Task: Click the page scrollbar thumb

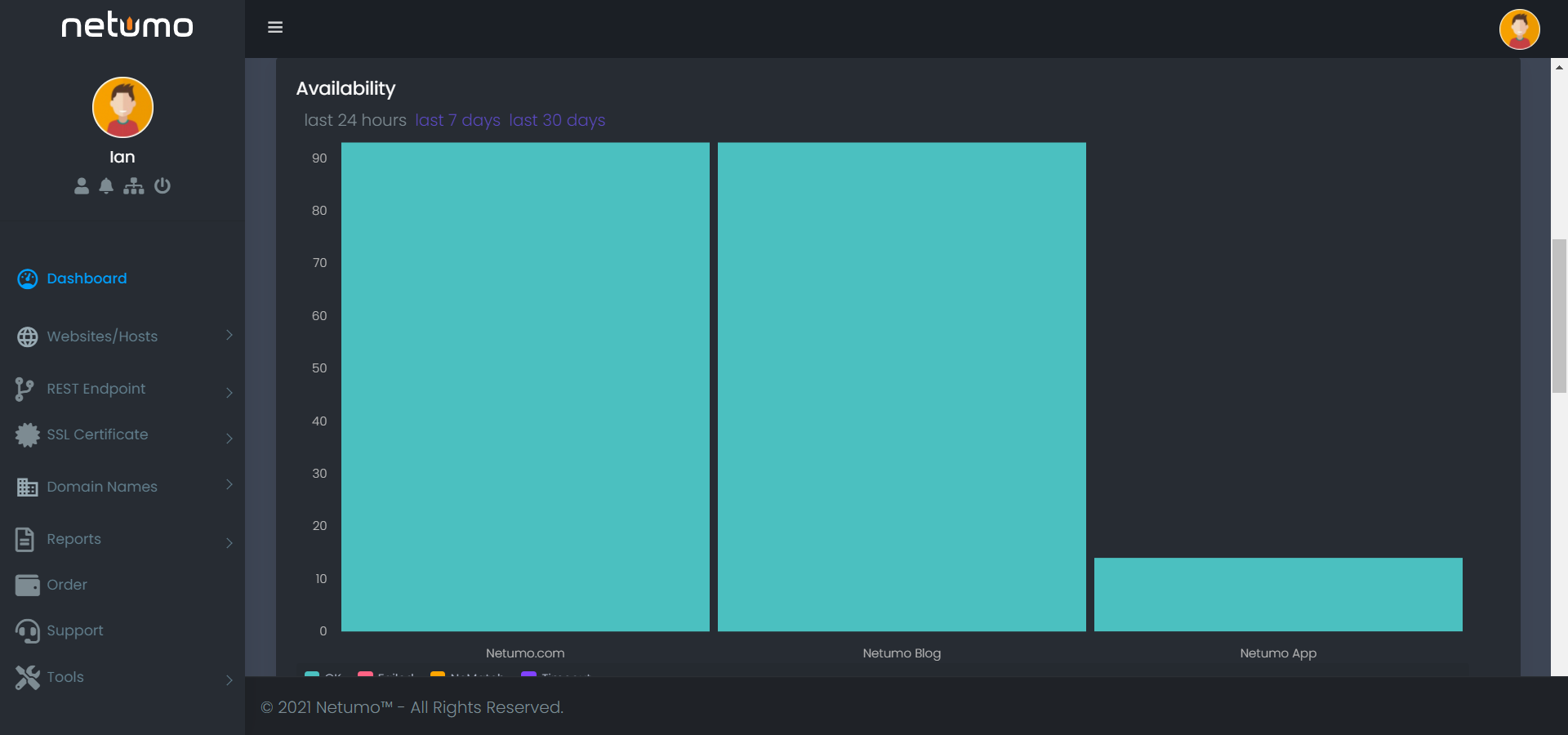Action: click(x=1560, y=316)
